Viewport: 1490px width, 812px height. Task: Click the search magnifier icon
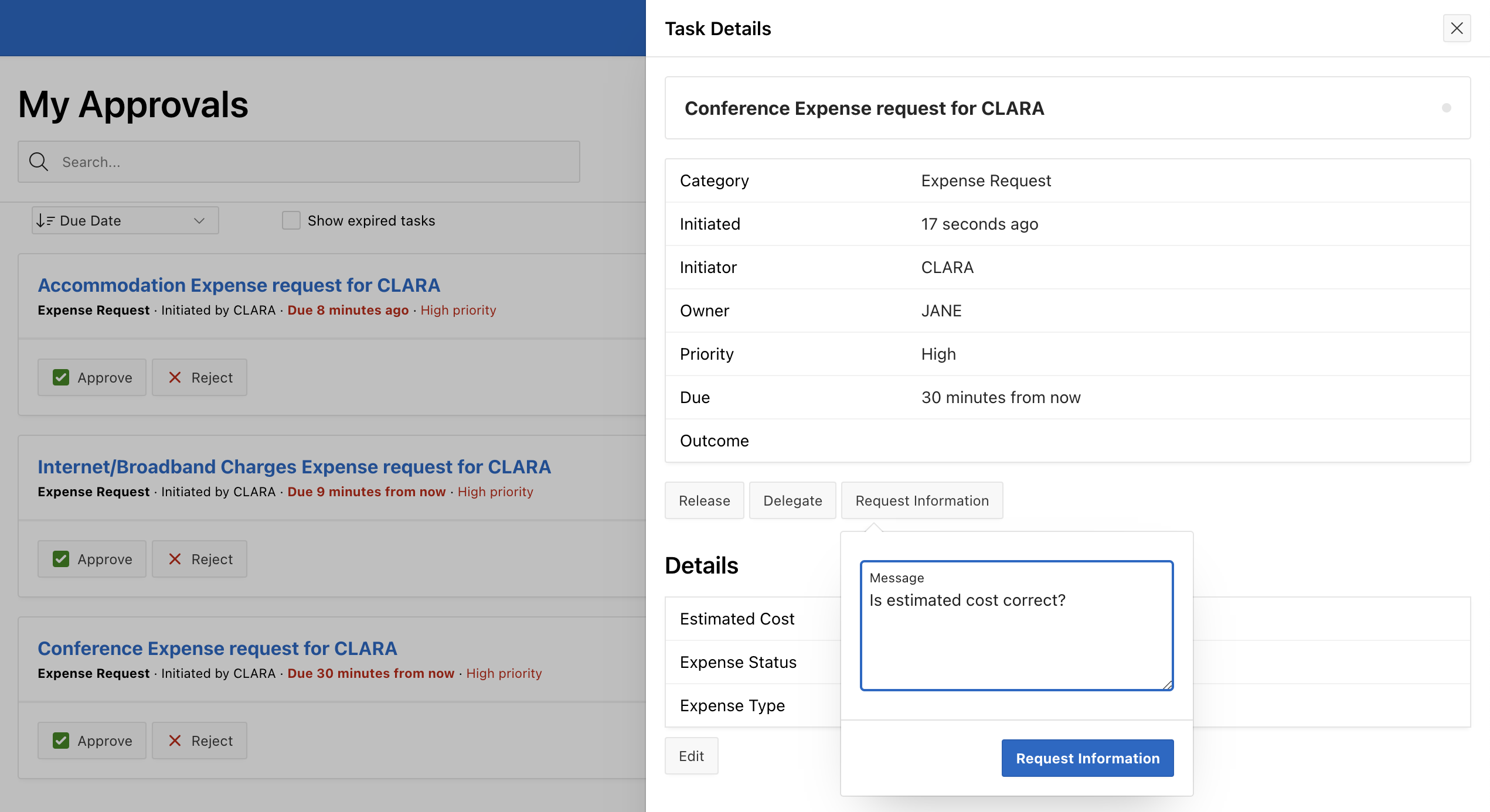coord(39,162)
